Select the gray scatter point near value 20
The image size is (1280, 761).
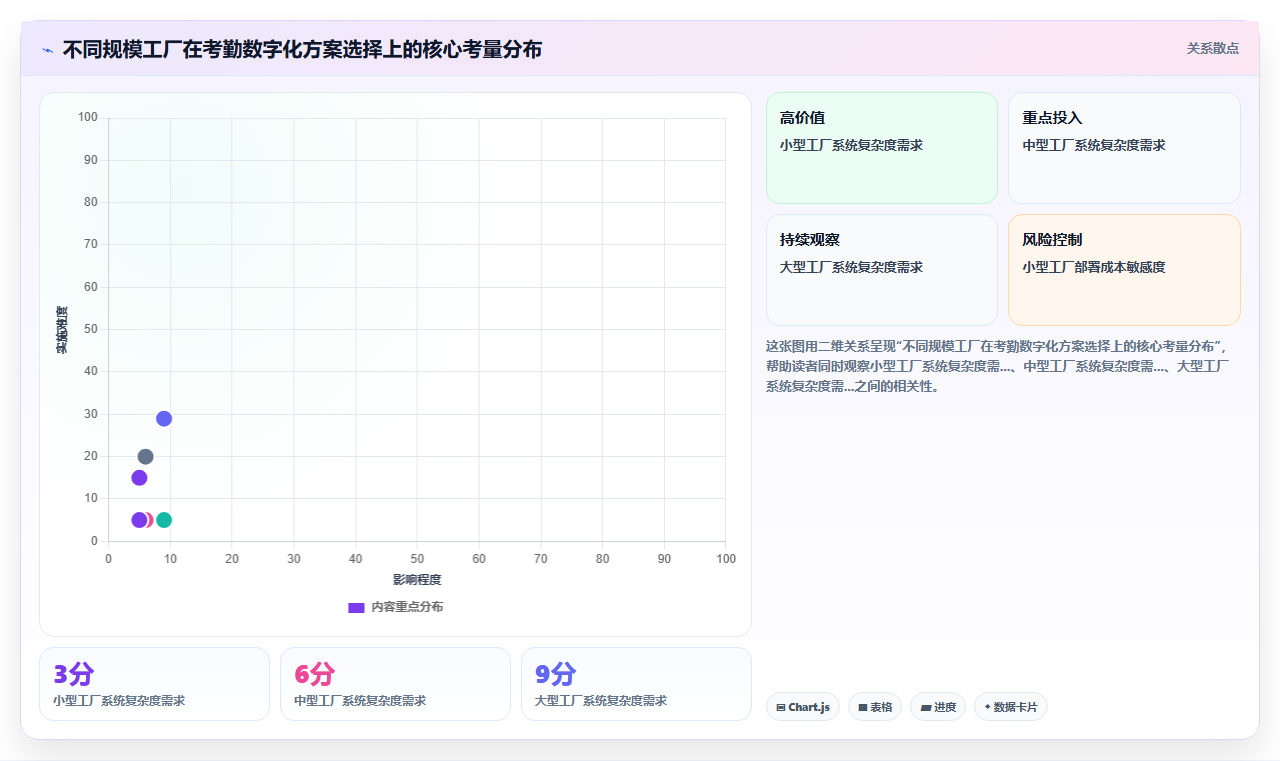point(145,456)
